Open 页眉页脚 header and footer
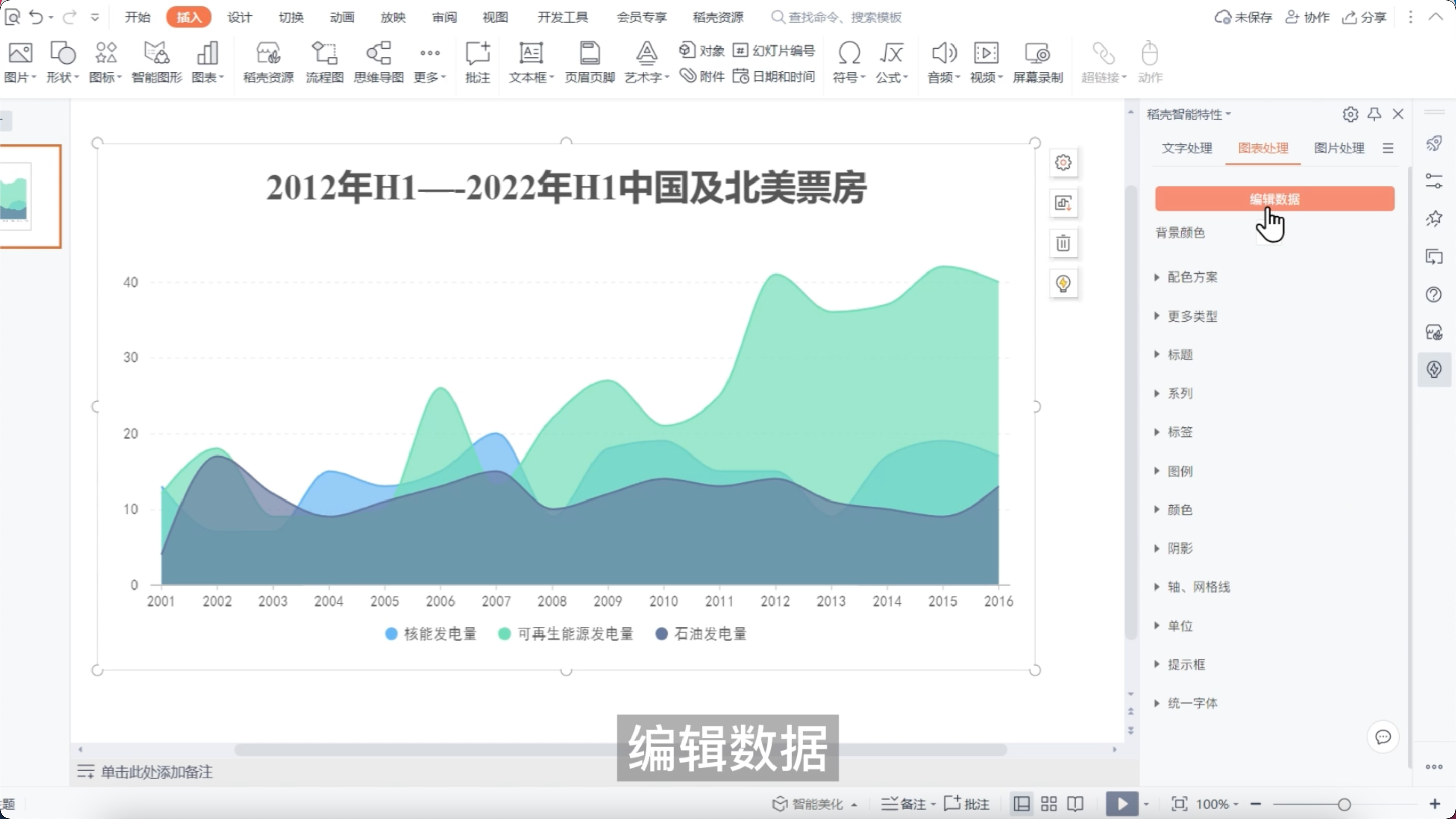Viewport: 1456px width, 819px height. click(x=589, y=62)
